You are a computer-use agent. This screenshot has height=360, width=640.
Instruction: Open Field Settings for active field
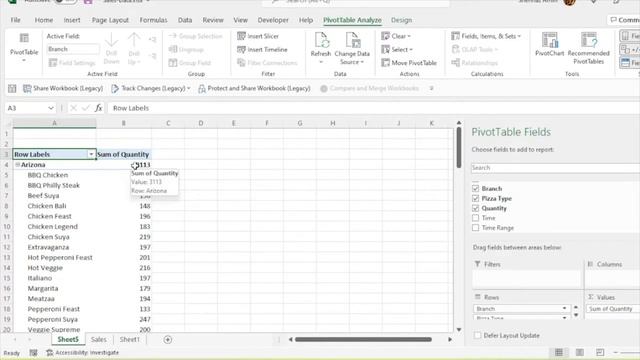click(x=72, y=63)
